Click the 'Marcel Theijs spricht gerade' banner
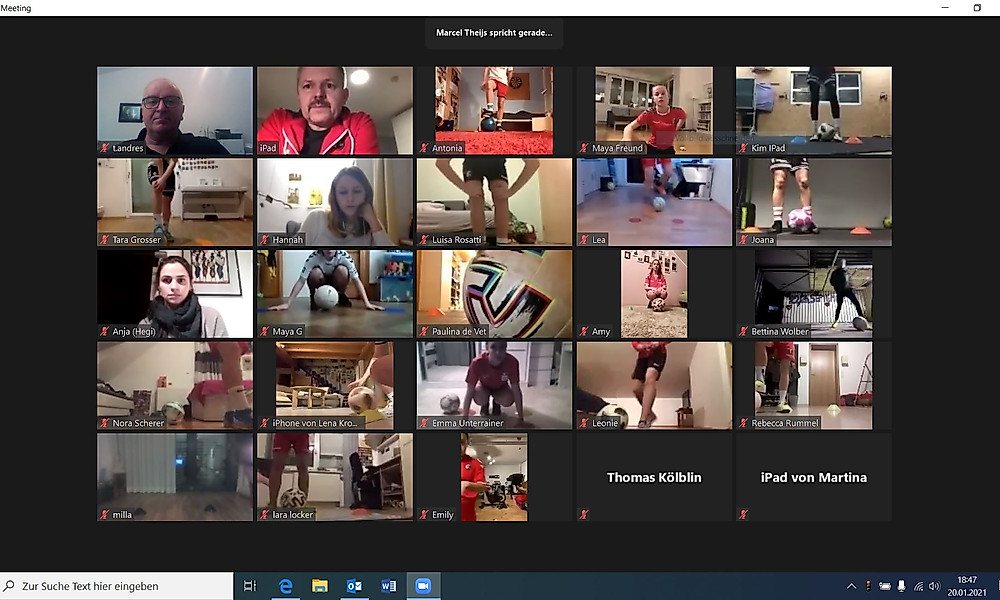 [x=494, y=33]
